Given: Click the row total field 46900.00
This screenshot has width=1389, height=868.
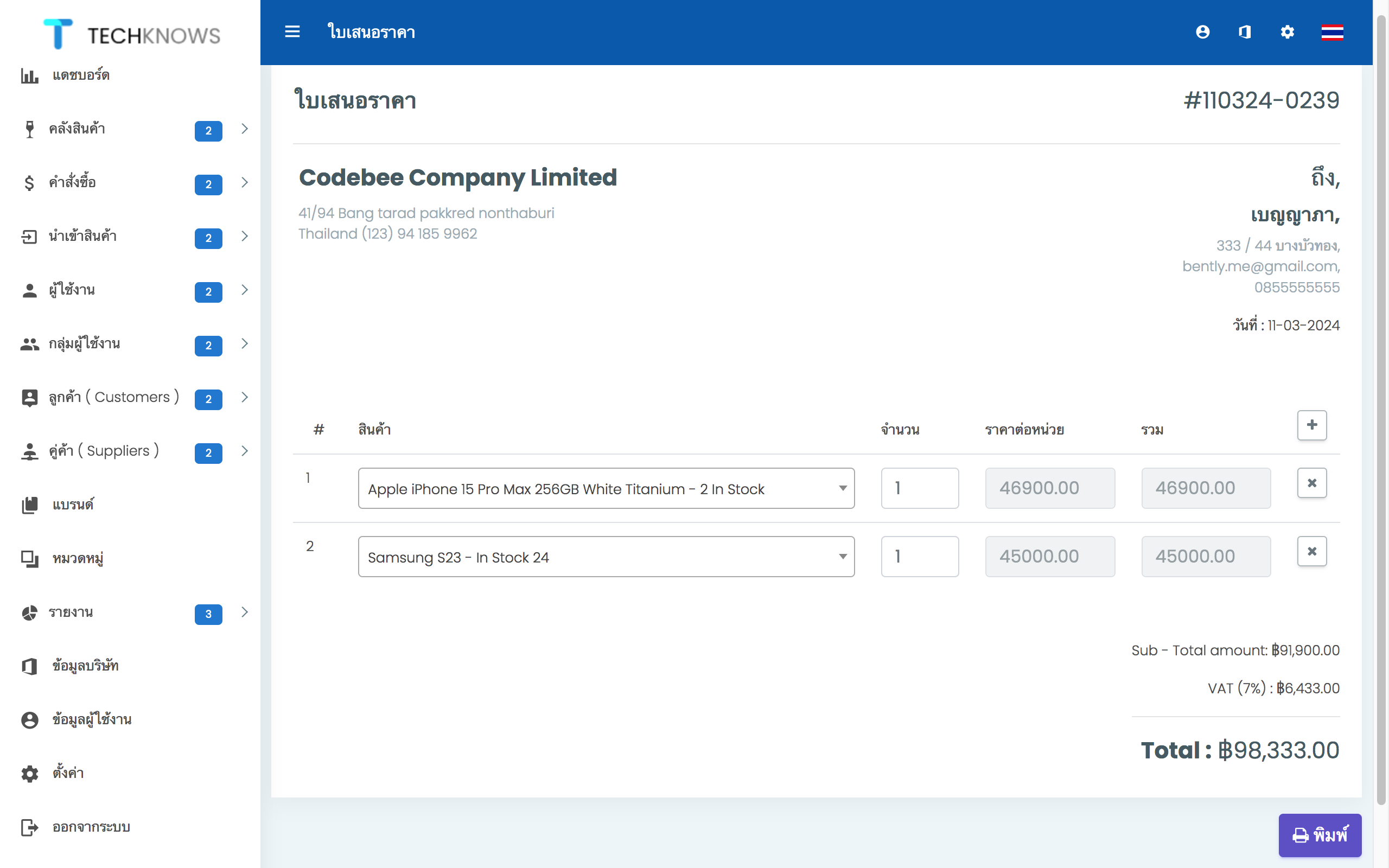Looking at the screenshot, I should (x=1206, y=488).
